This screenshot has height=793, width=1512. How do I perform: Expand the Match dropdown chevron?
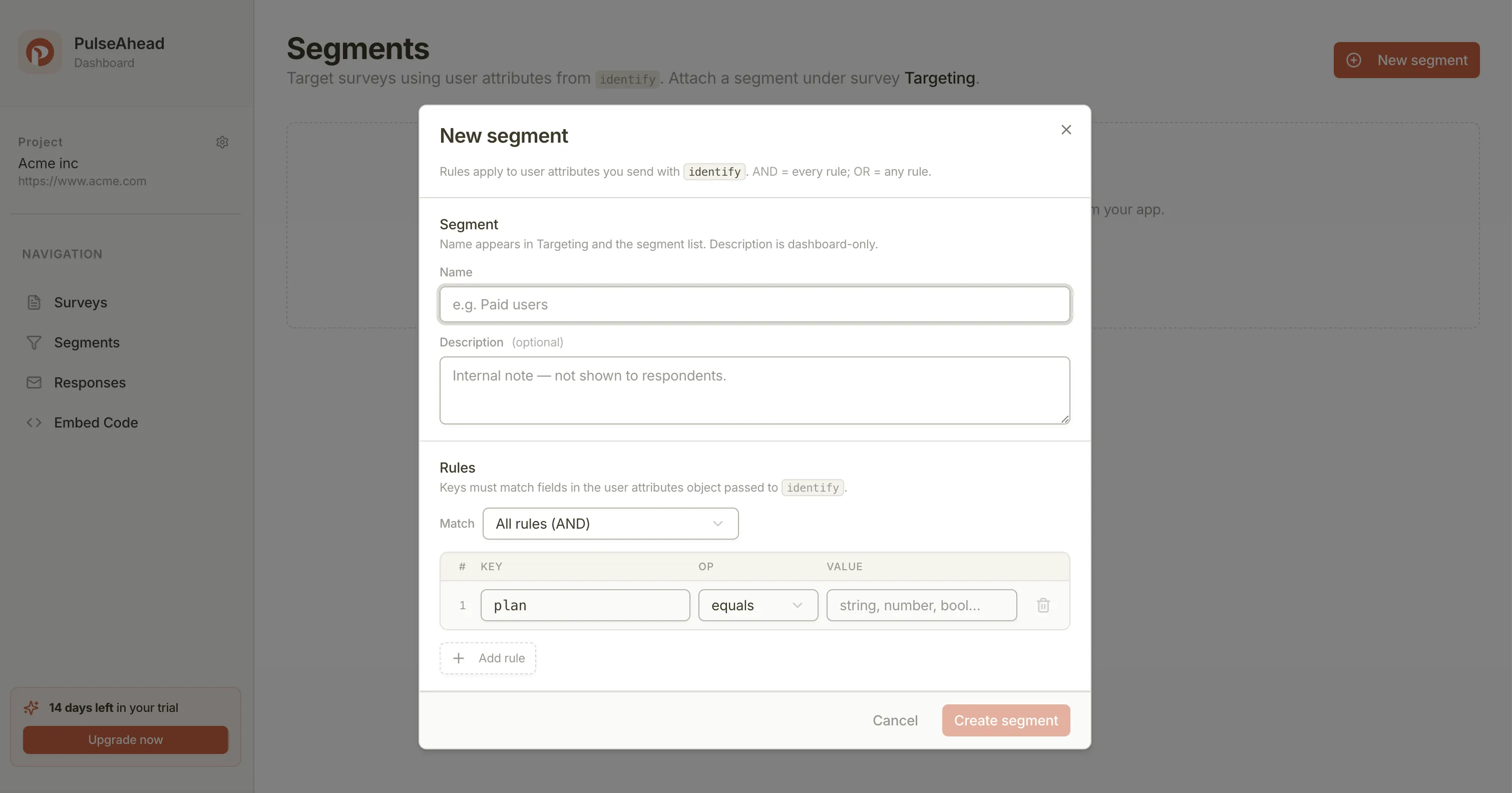click(x=718, y=524)
